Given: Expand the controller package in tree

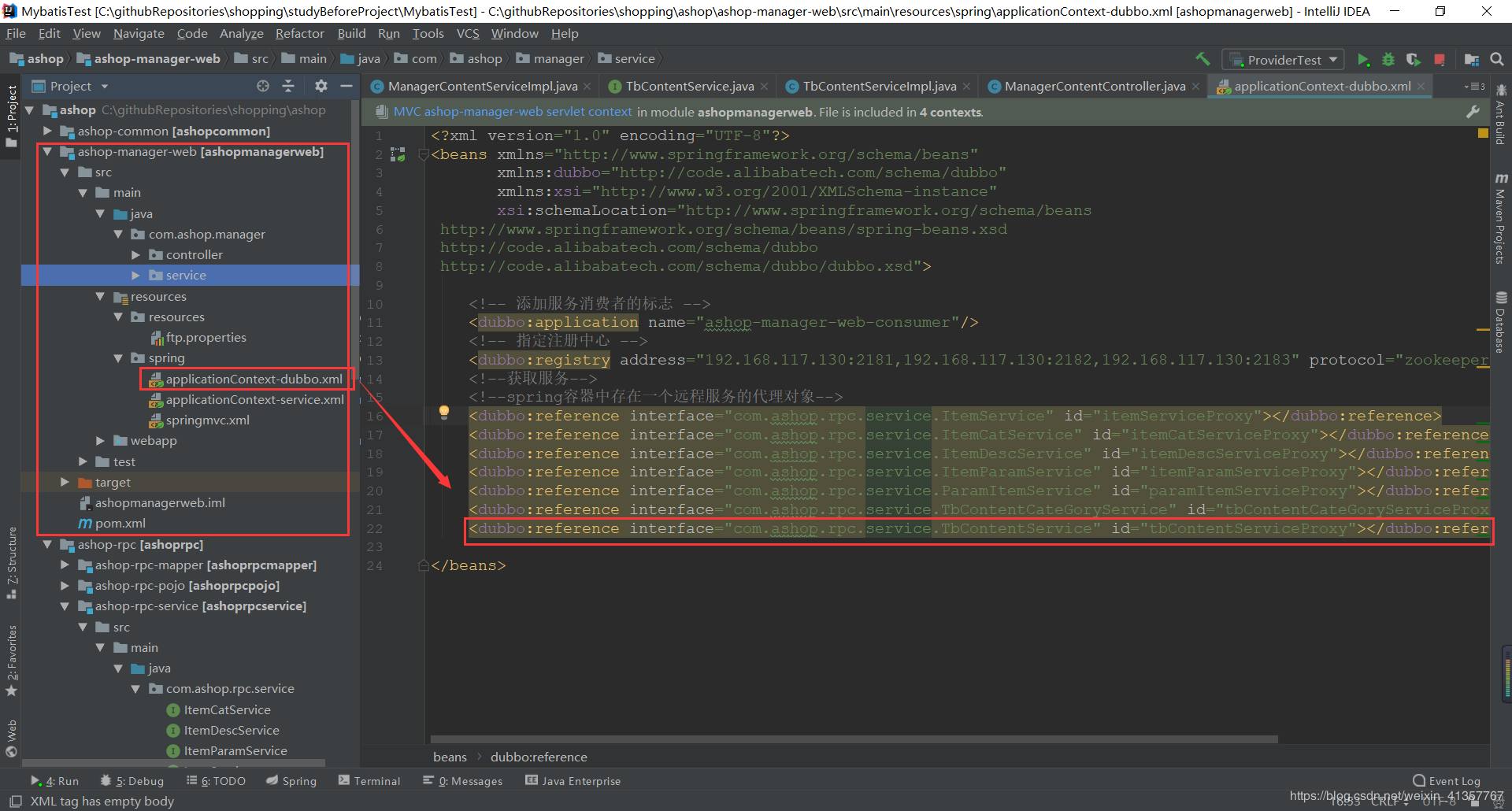Looking at the screenshot, I should coord(135,255).
